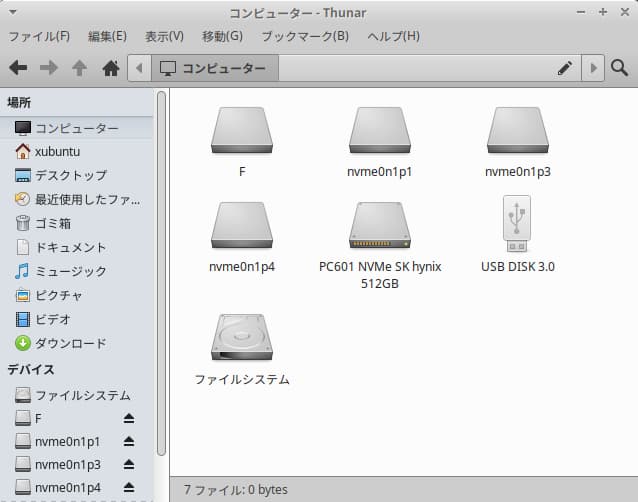Open ダウンロード in sidebar
The image size is (638, 502).
[x=76, y=343]
